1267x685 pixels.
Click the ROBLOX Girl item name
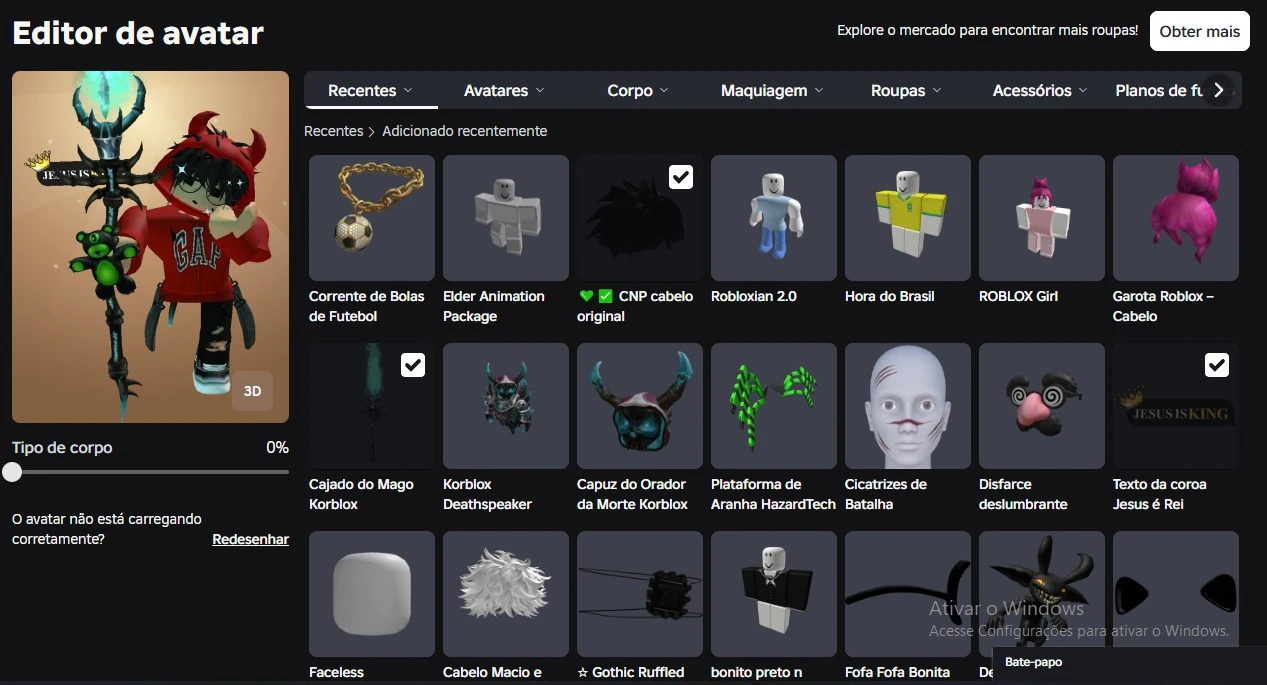pos(1018,296)
